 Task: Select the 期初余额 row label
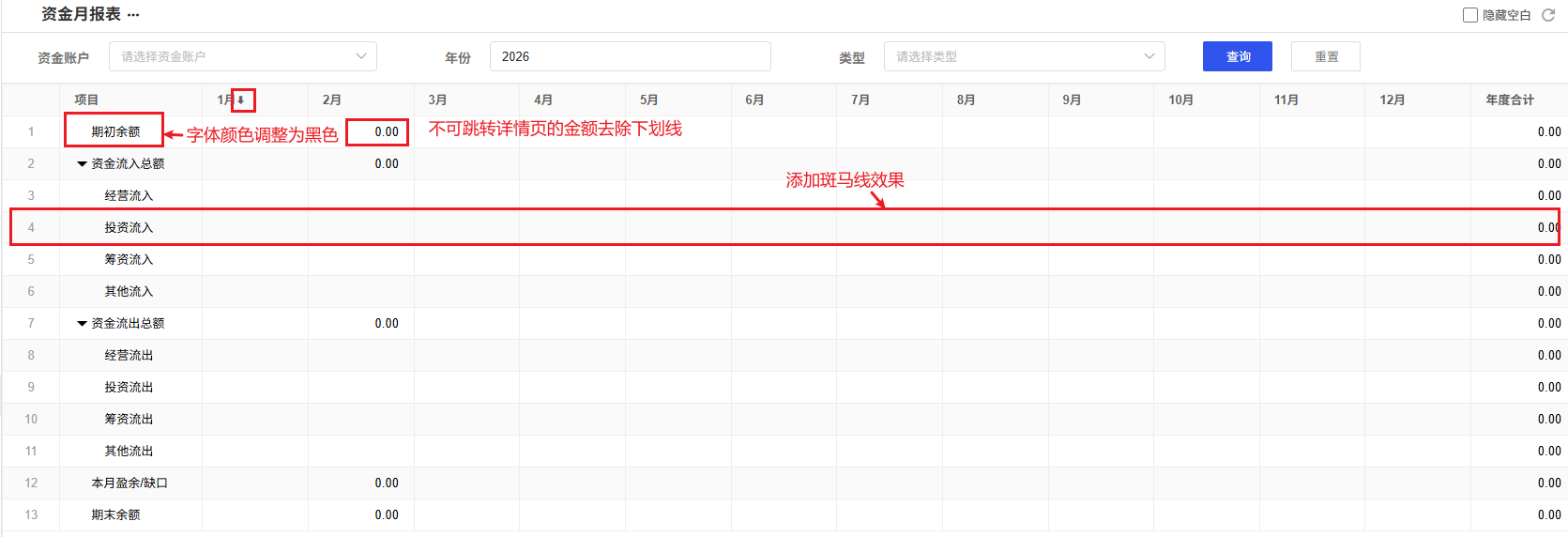(x=115, y=132)
